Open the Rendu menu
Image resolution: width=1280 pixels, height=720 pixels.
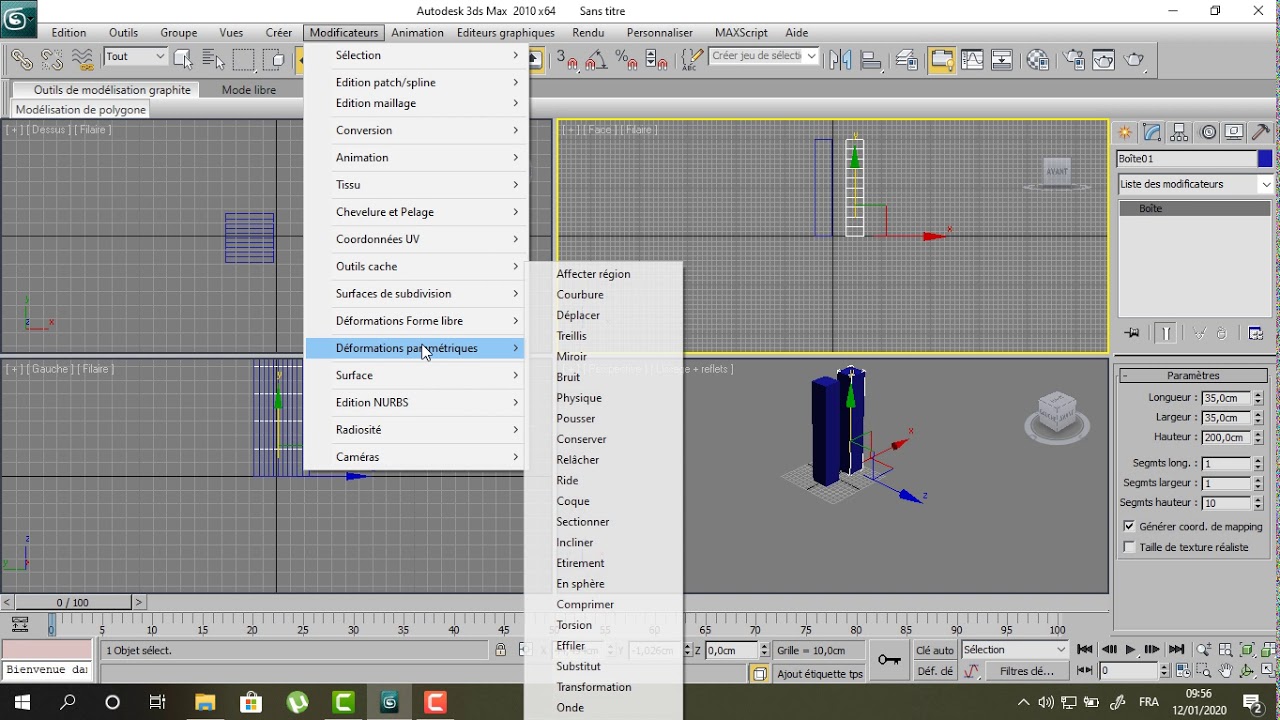(x=588, y=33)
